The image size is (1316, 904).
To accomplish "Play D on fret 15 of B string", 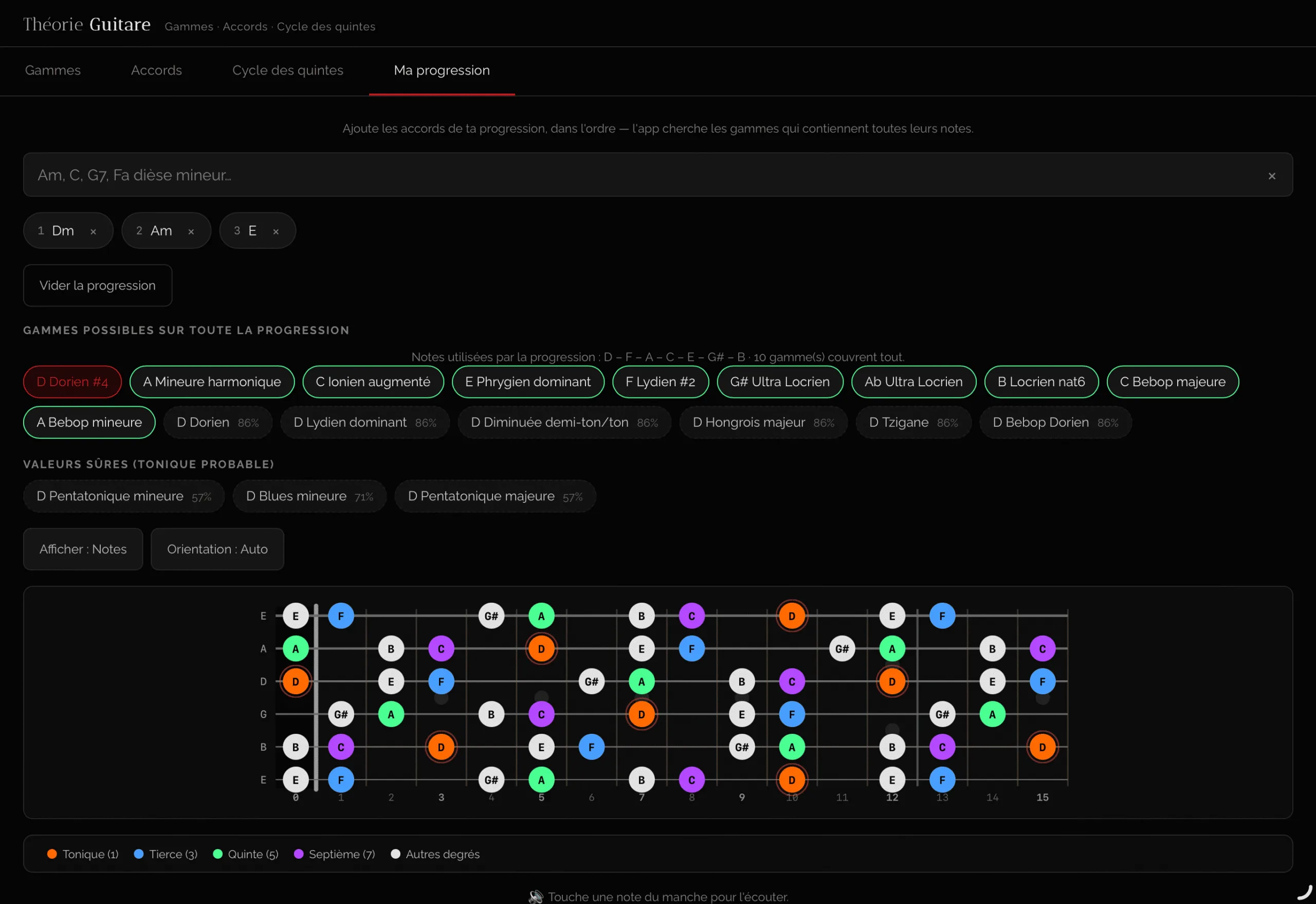I will (x=1043, y=747).
